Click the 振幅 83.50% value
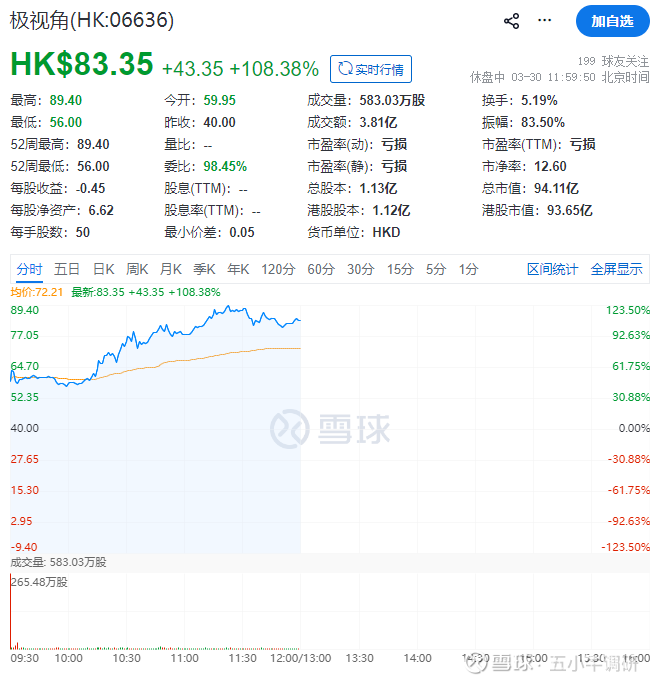This screenshot has height=683, width=657. (542, 122)
